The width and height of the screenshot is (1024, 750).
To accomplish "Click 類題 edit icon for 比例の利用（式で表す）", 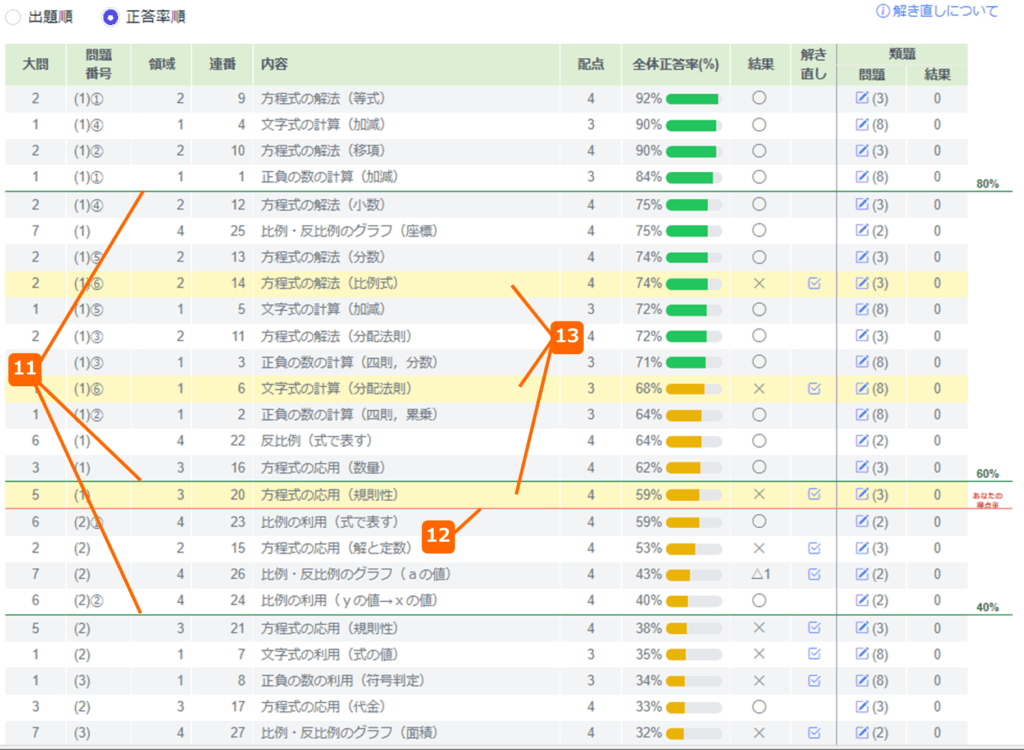I will [862, 521].
